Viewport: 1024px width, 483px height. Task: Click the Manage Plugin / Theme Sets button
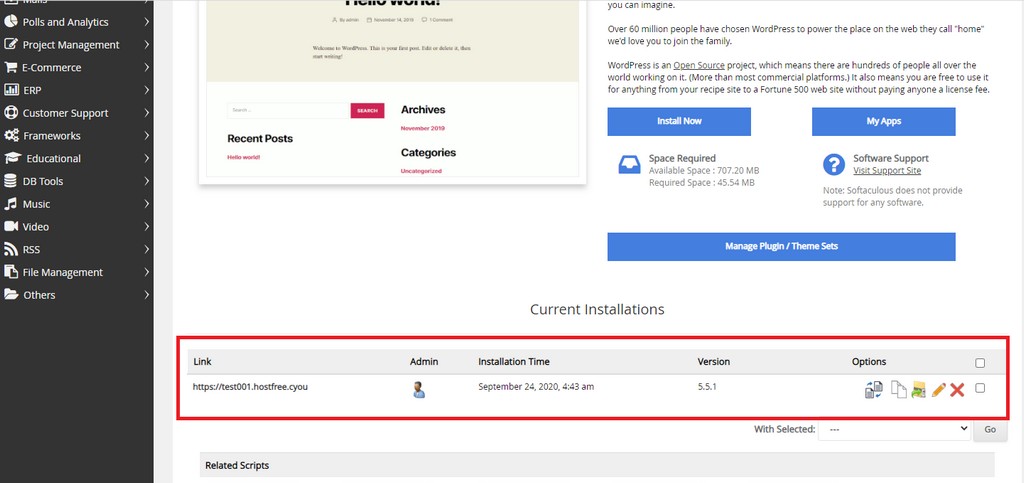point(781,246)
